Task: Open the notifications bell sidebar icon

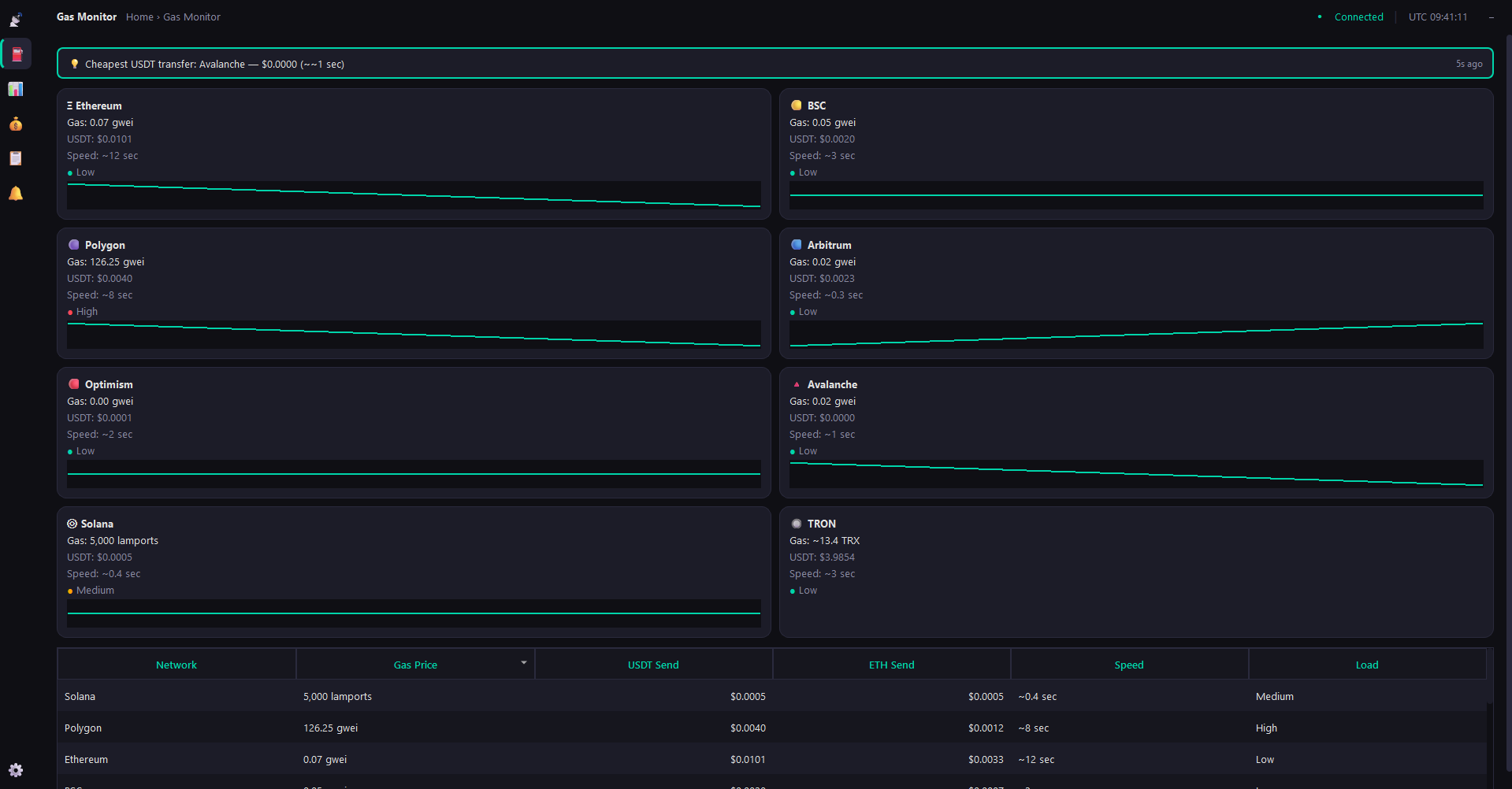Action: pos(16,193)
